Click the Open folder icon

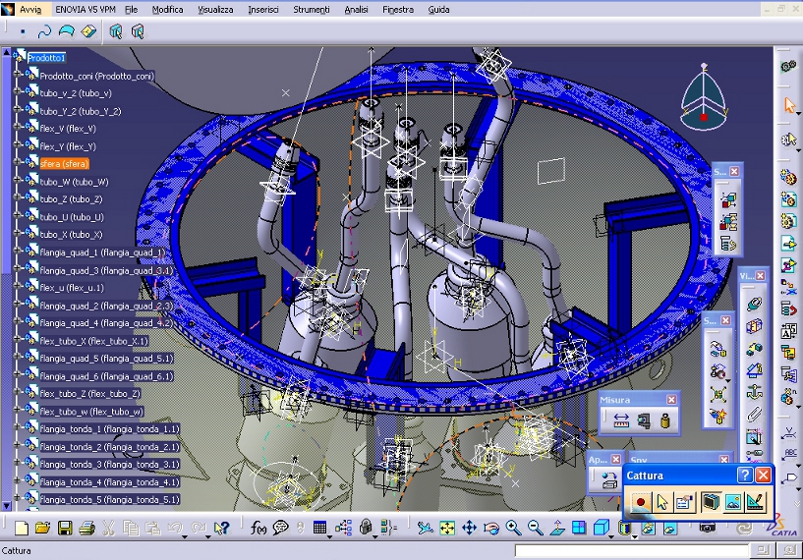pyautogui.click(x=43, y=528)
